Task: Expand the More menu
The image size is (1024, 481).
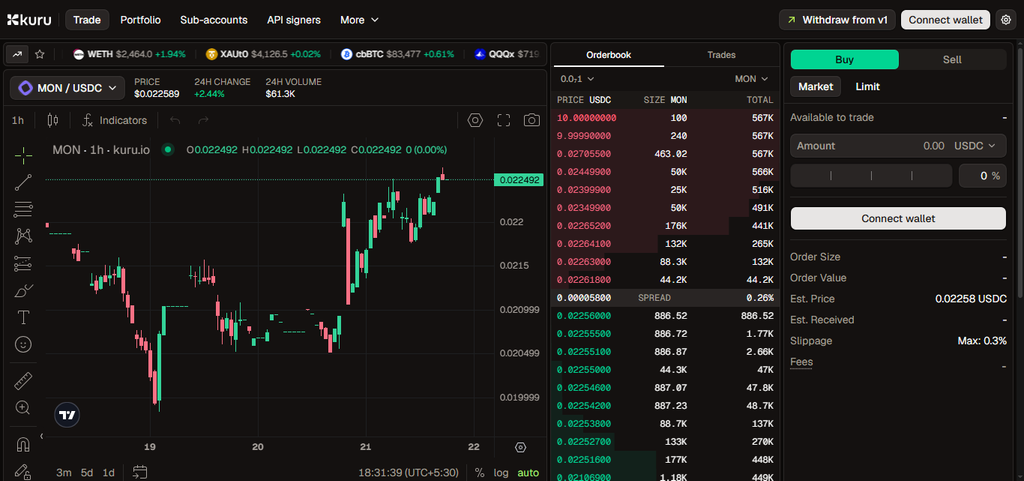Action: click(359, 20)
